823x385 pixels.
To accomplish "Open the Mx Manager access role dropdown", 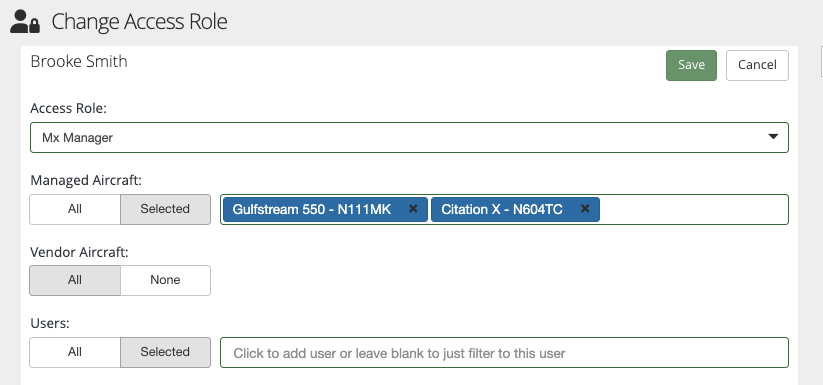I will coord(409,137).
